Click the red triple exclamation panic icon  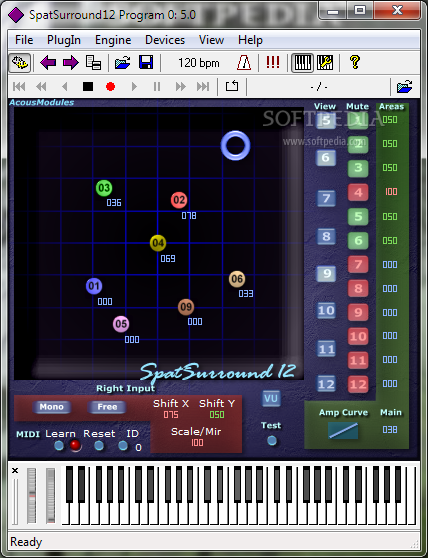pos(273,63)
